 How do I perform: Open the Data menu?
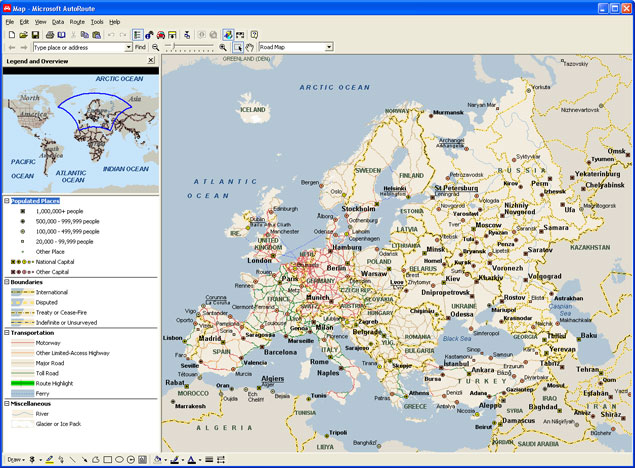(58, 22)
